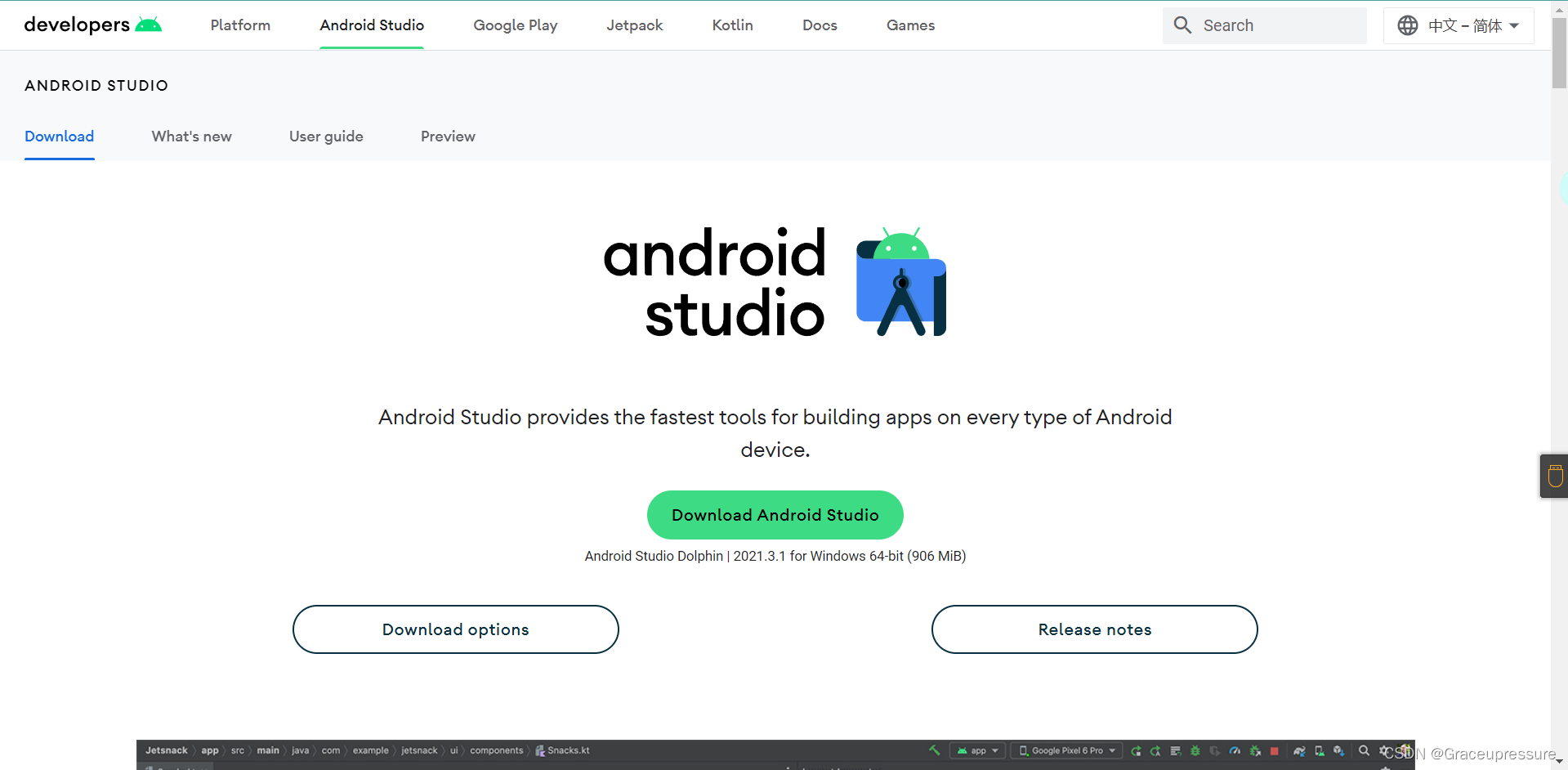Click the profiler gauge icon in IDE toolbar
The width and height of the screenshot is (1568, 770).
[x=1235, y=750]
